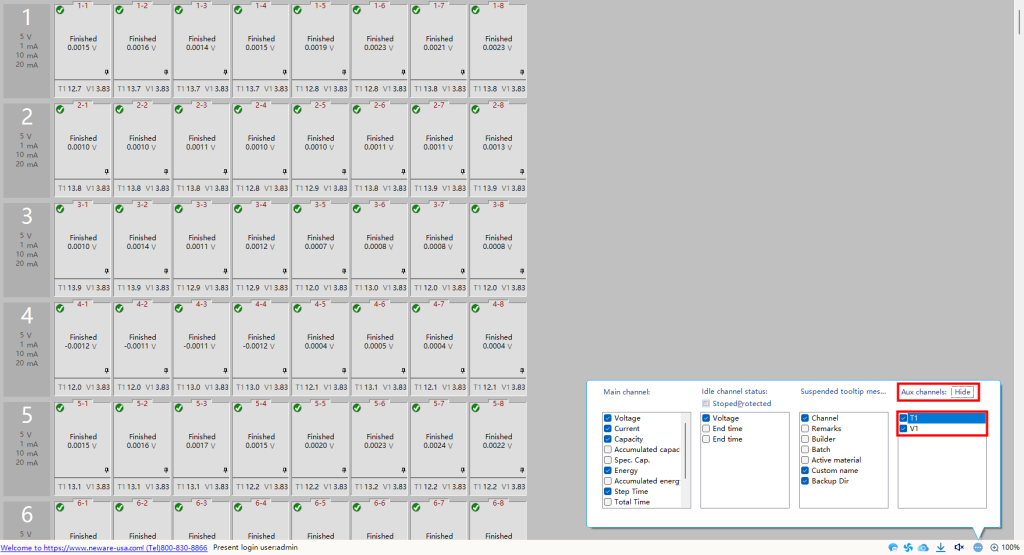Click the blue ellipsis display settings icon
The height and width of the screenshot is (555, 1024).
tap(977, 547)
